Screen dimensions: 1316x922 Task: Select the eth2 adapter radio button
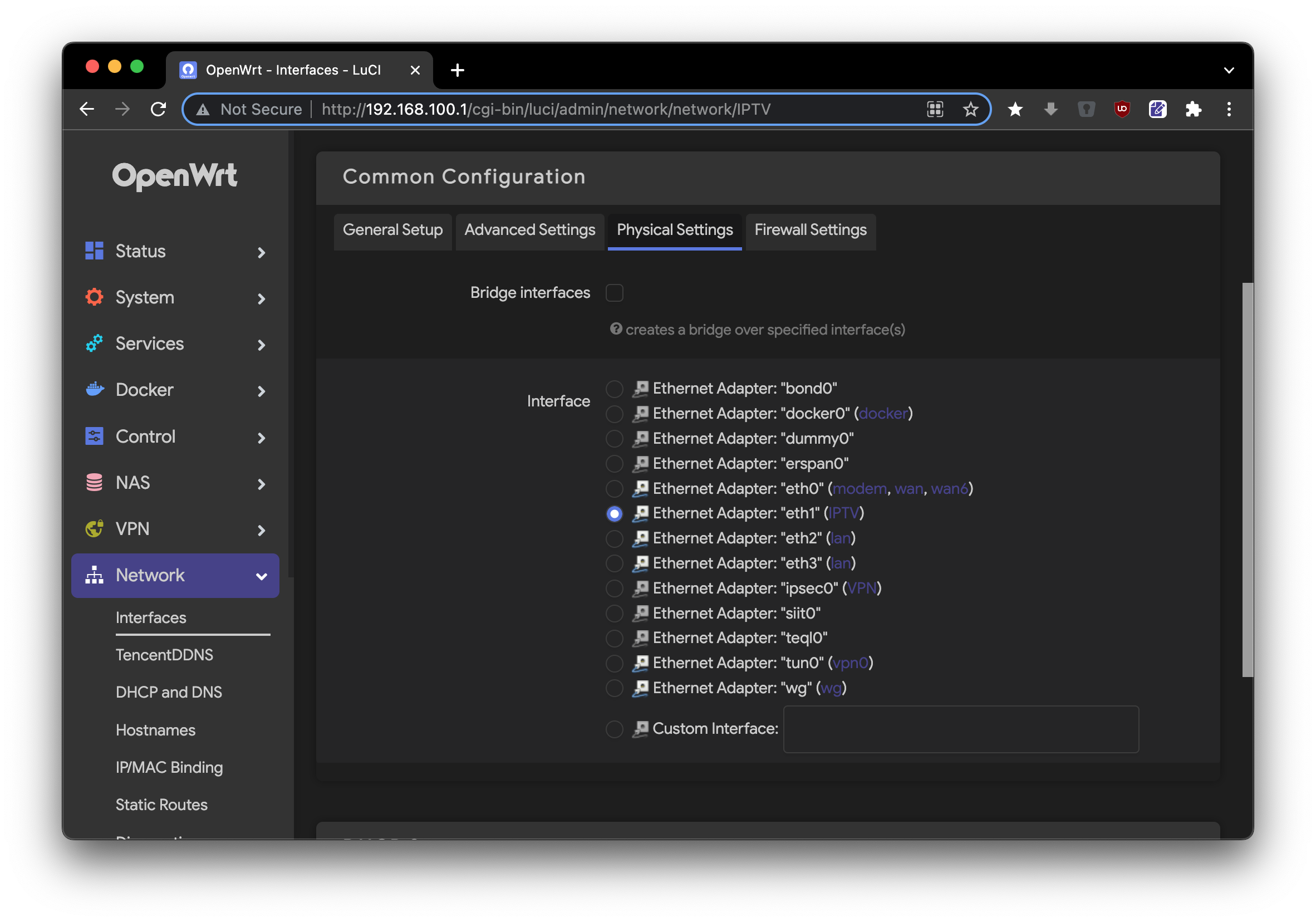point(615,538)
